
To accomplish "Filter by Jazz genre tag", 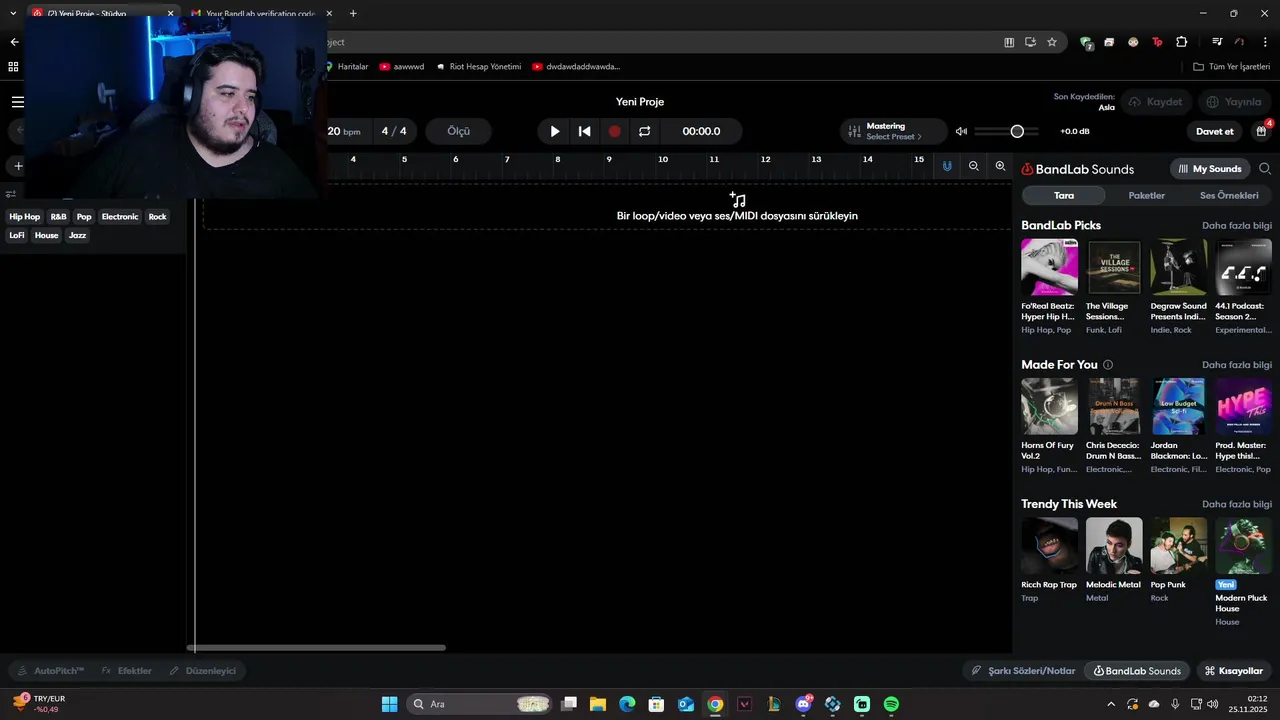I will point(78,236).
